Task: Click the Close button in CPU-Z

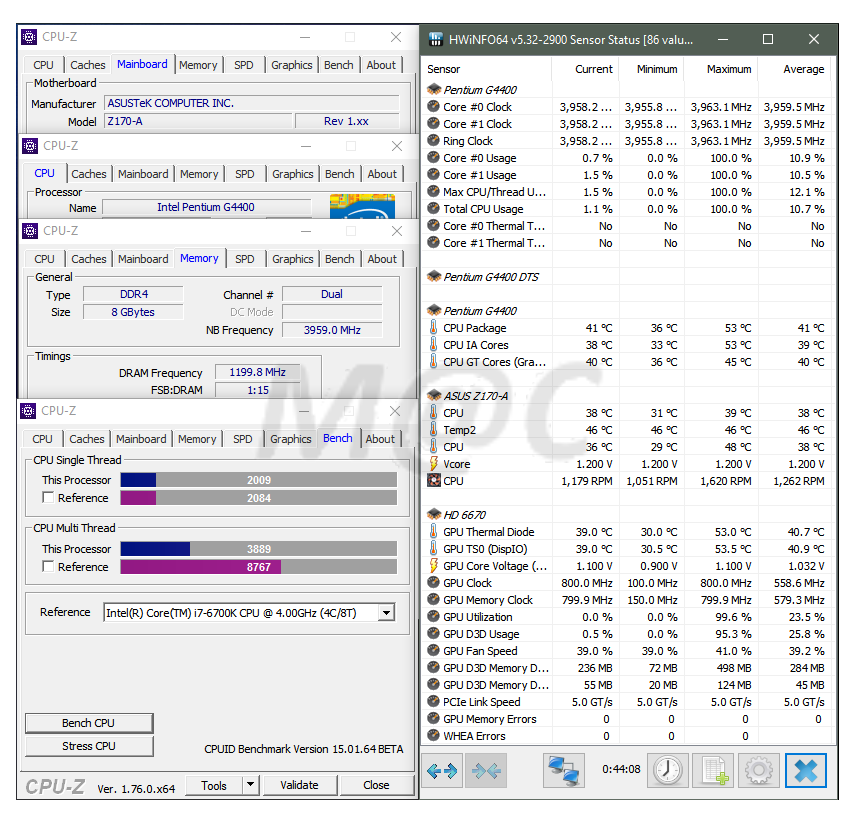Action: 376,785
